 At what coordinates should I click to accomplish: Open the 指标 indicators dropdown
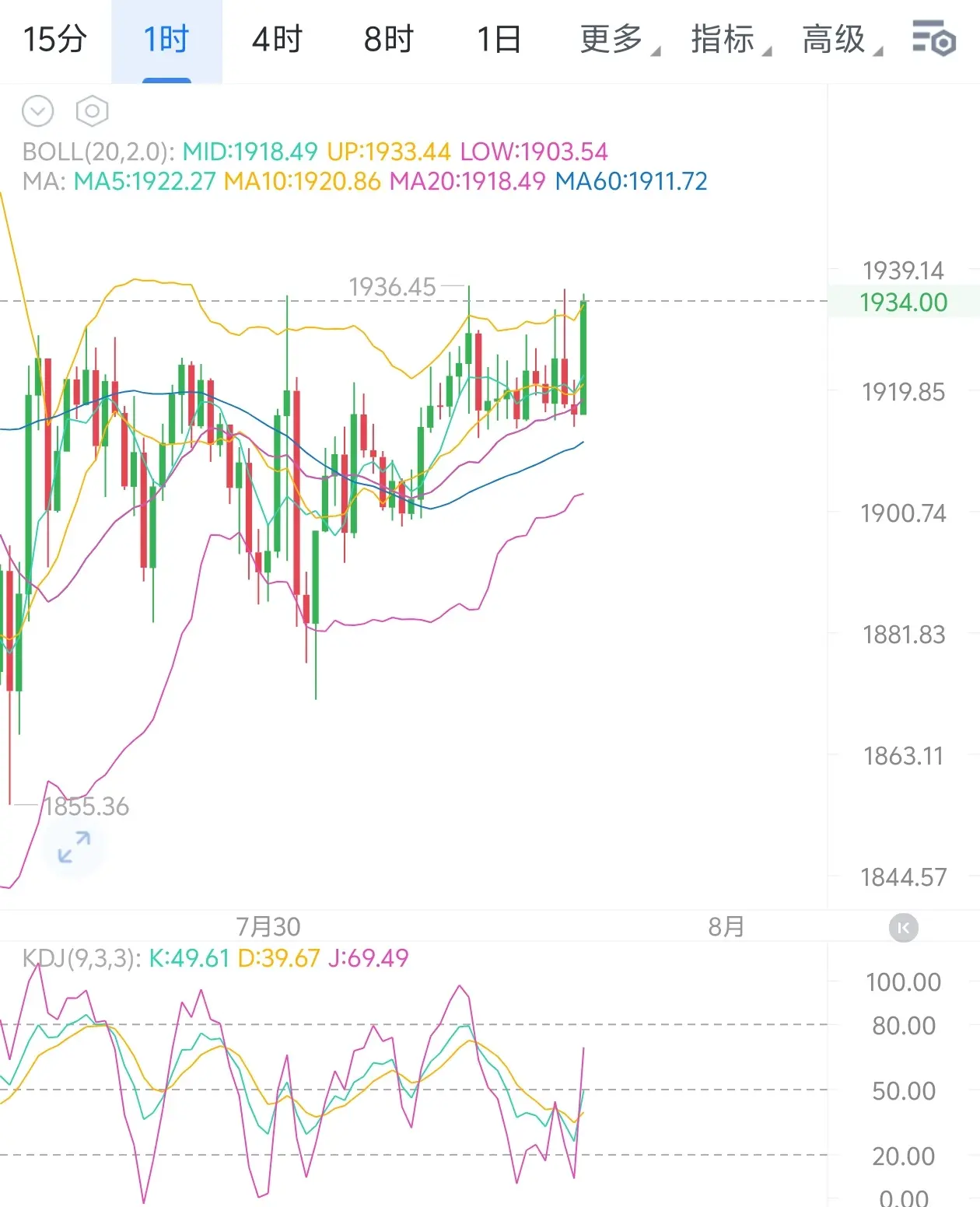[x=730, y=40]
